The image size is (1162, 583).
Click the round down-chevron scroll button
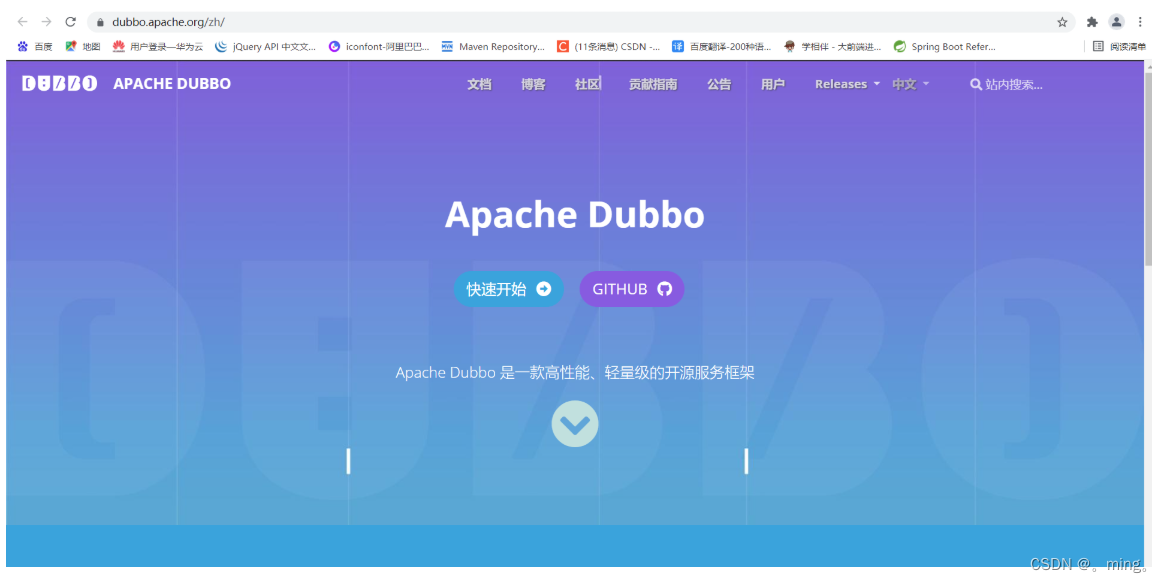pyautogui.click(x=575, y=424)
